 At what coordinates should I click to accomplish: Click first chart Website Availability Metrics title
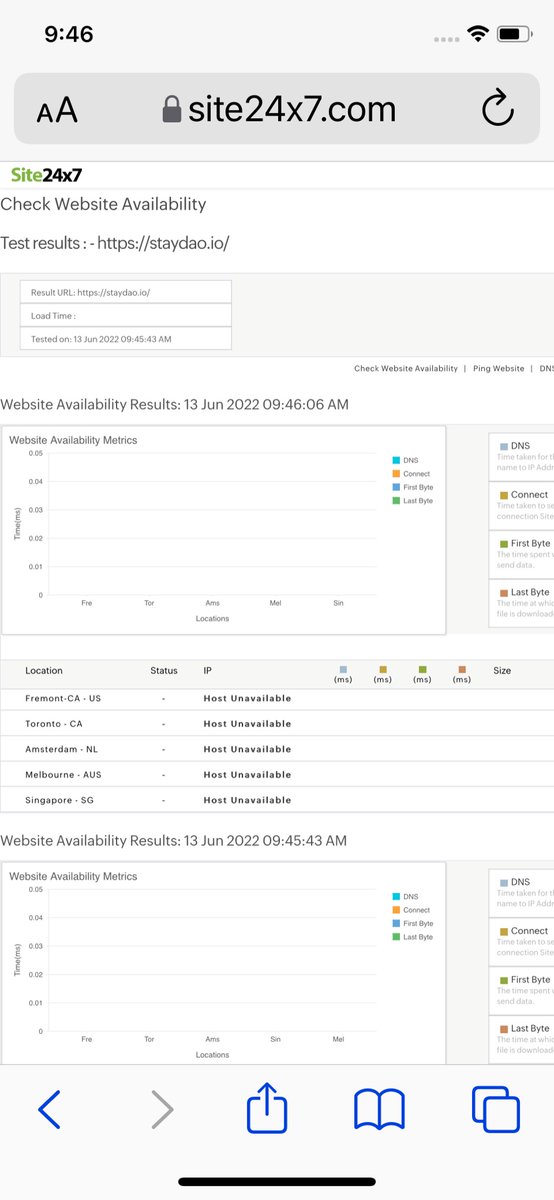point(73,440)
